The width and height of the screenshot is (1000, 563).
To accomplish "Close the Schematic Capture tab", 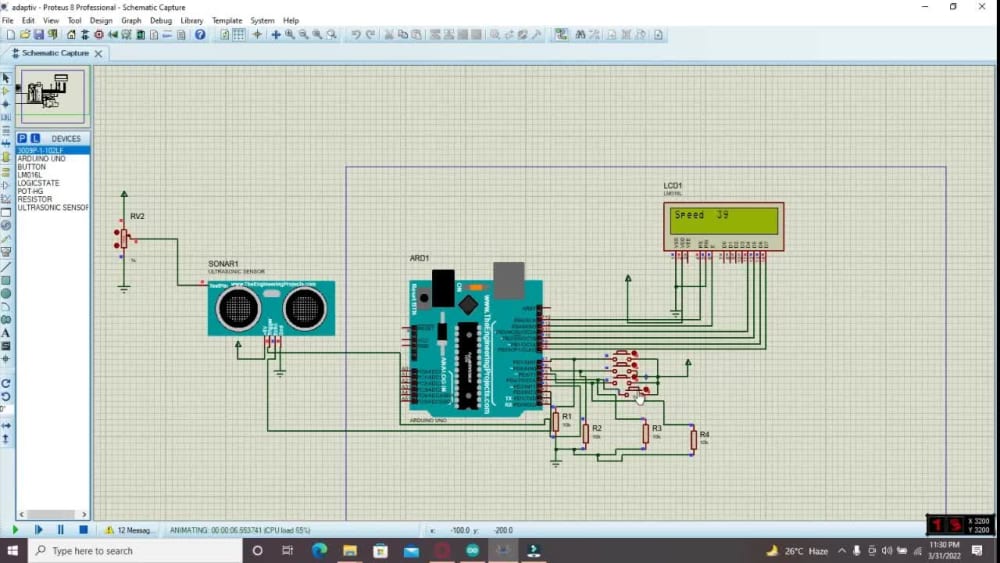I will point(98,54).
